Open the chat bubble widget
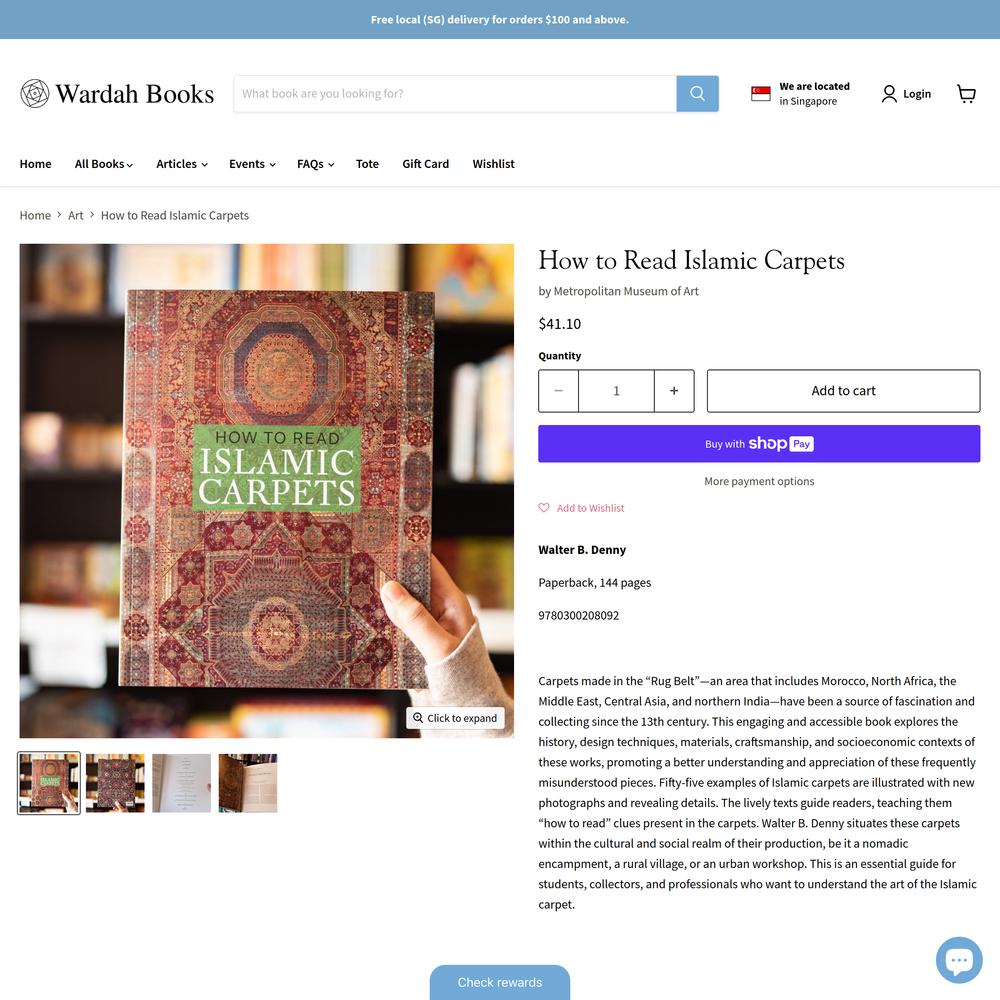The height and width of the screenshot is (1000, 1000). coord(959,959)
